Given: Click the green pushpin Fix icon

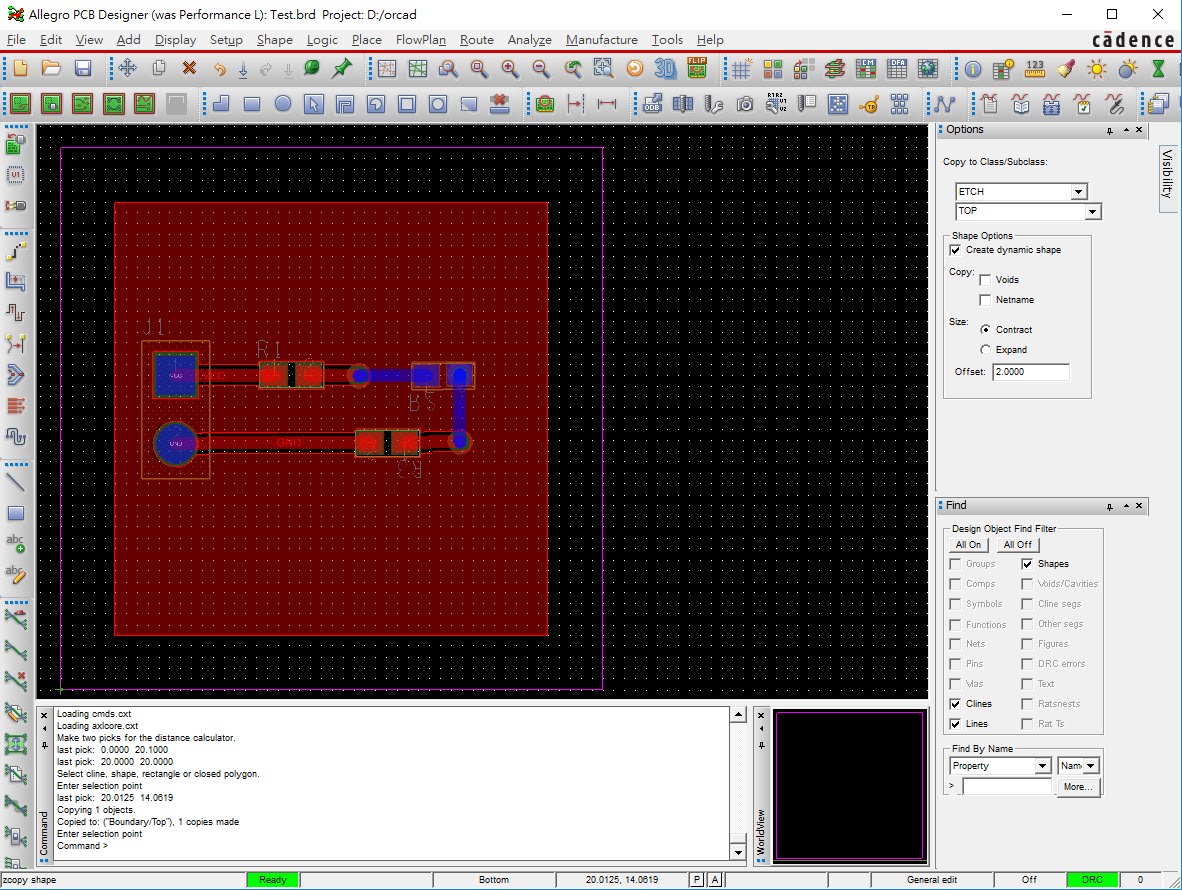Looking at the screenshot, I should 341,69.
